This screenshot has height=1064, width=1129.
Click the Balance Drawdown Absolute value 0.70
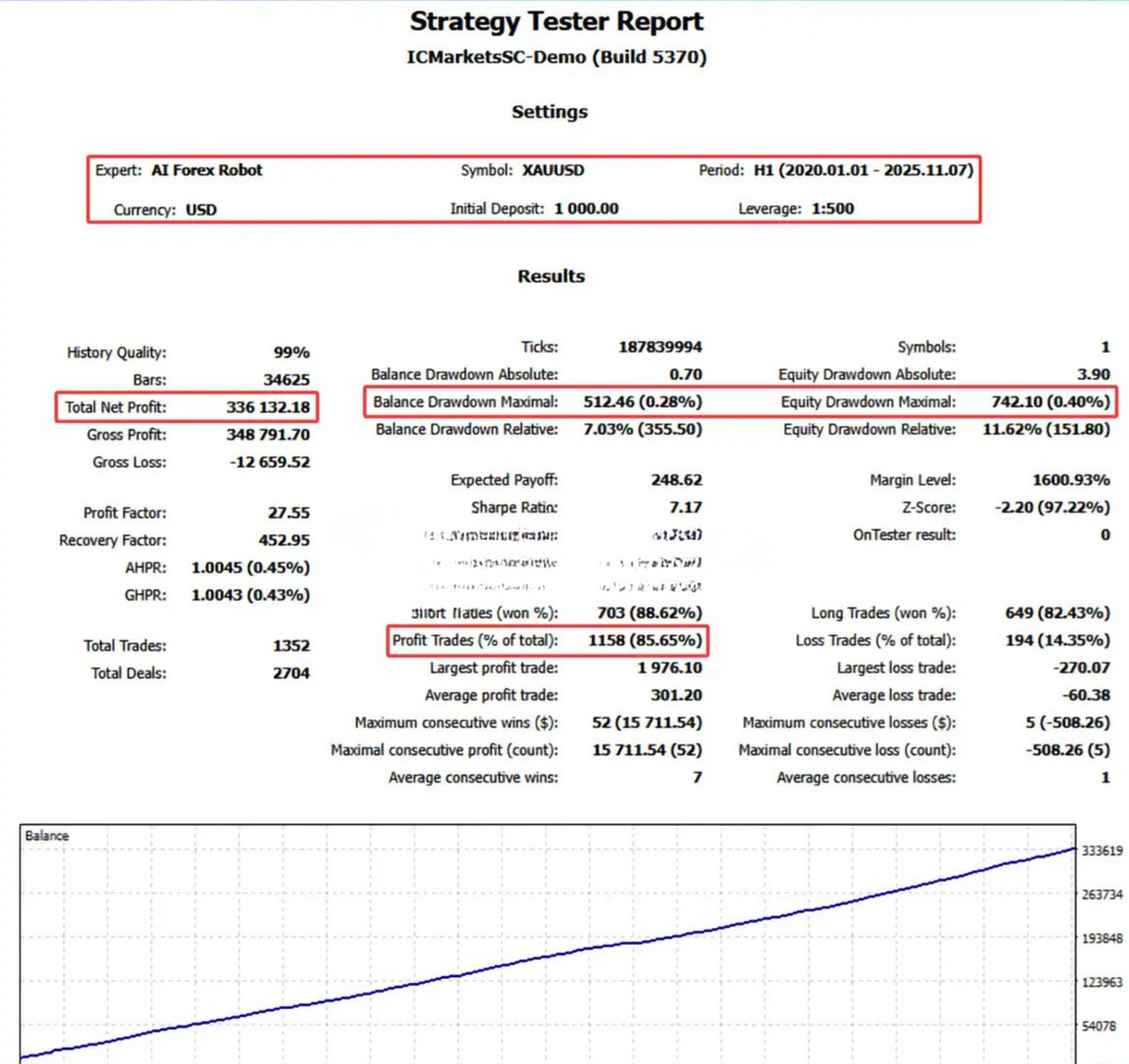click(x=685, y=373)
